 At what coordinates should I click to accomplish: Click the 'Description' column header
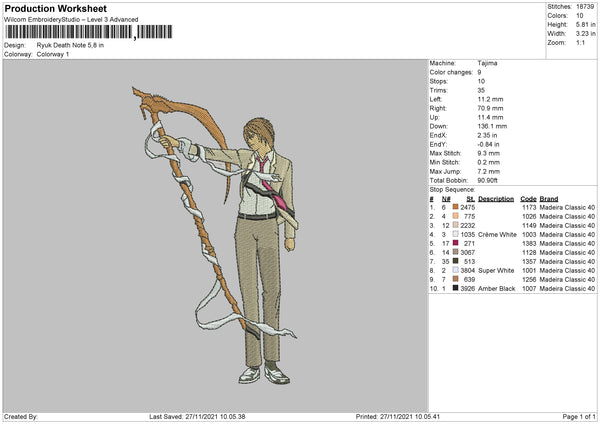tap(496, 199)
